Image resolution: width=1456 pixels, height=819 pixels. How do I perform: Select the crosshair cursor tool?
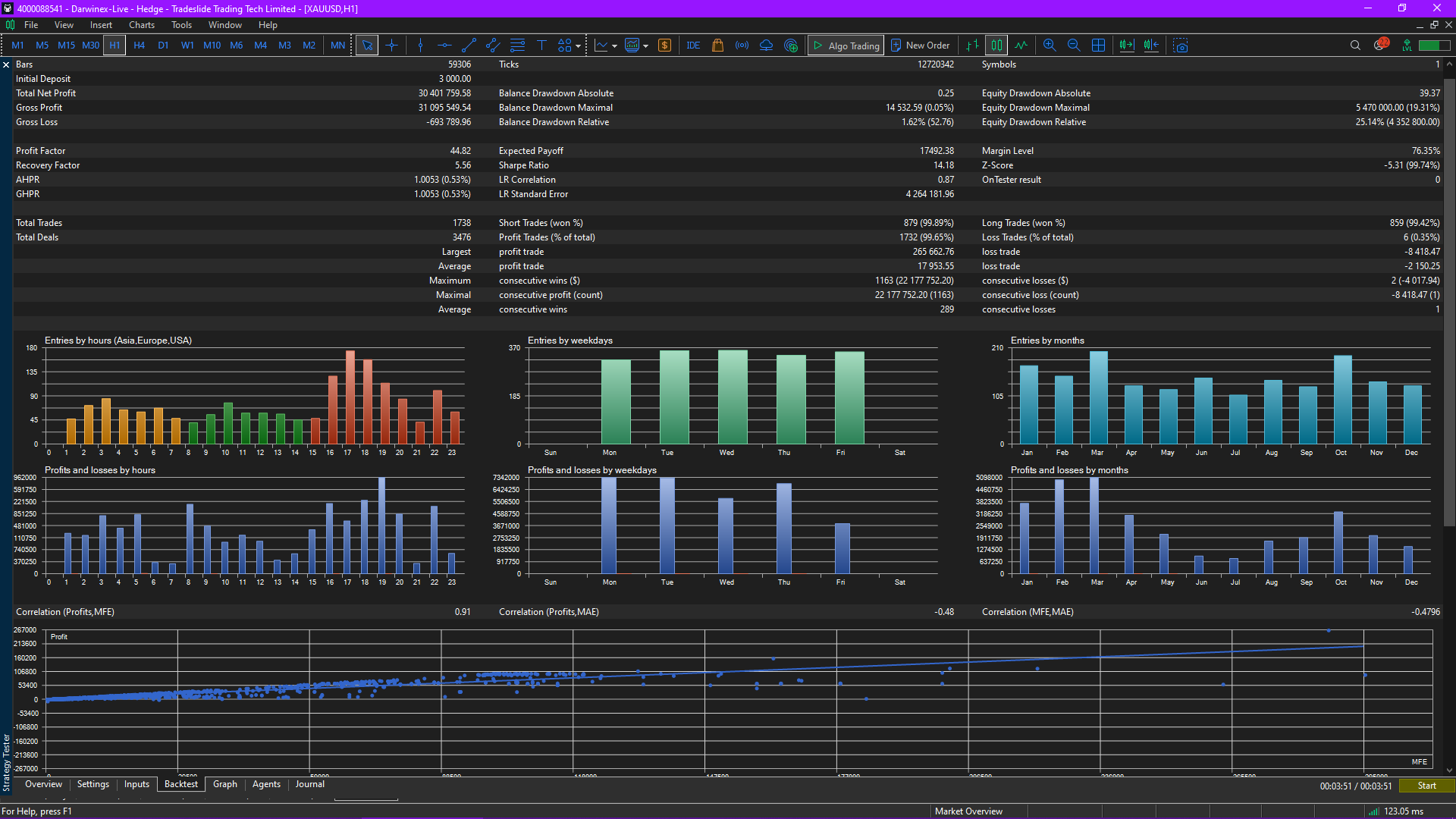pos(391,45)
